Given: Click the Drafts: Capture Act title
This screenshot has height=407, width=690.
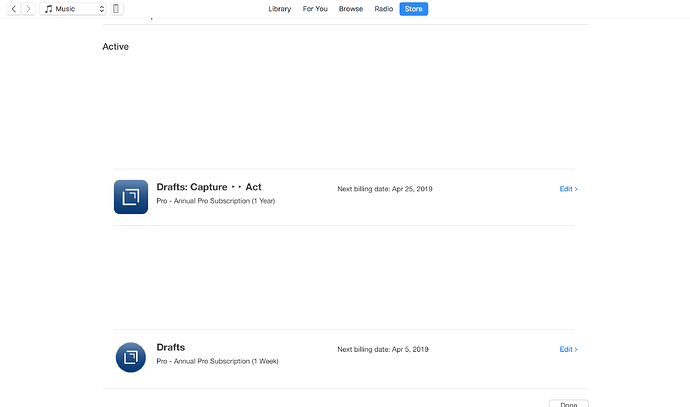Looking at the screenshot, I should click(x=209, y=187).
